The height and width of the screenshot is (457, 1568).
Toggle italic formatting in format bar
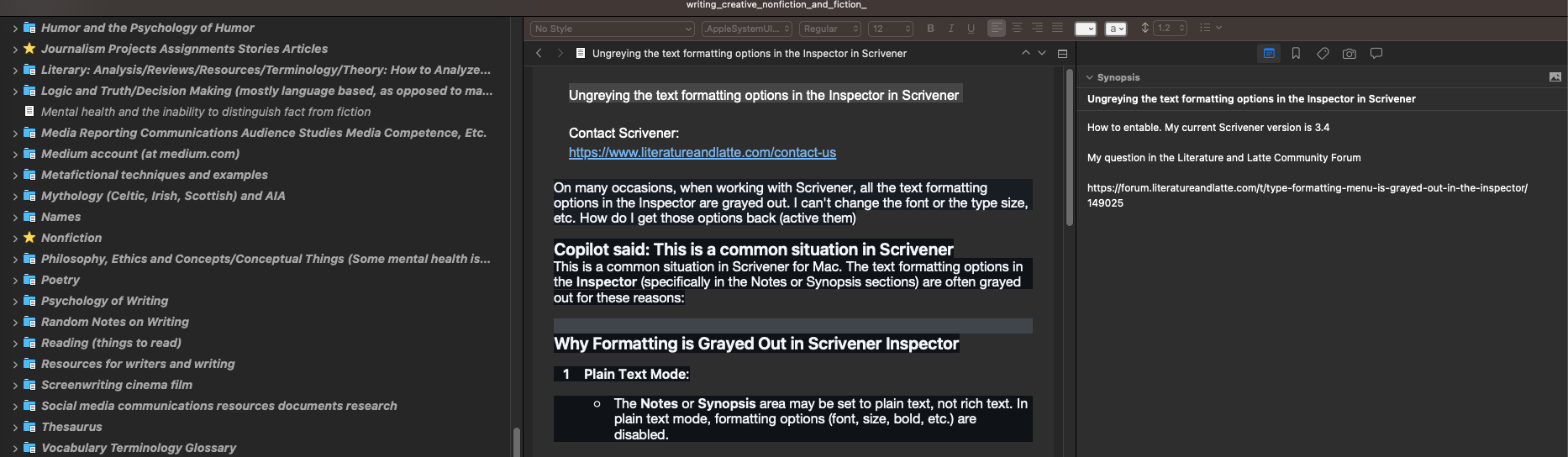pyautogui.click(x=950, y=29)
